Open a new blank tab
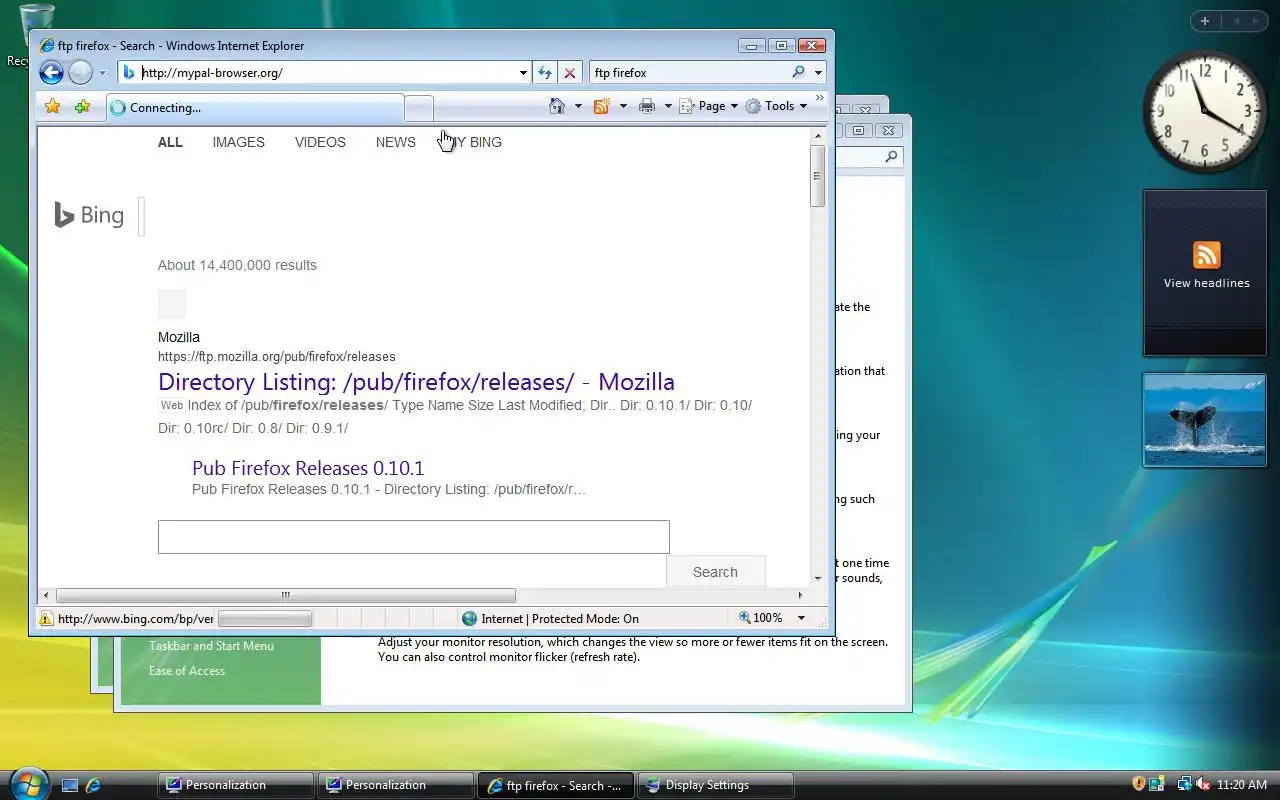This screenshot has height=800, width=1280. (x=419, y=107)
